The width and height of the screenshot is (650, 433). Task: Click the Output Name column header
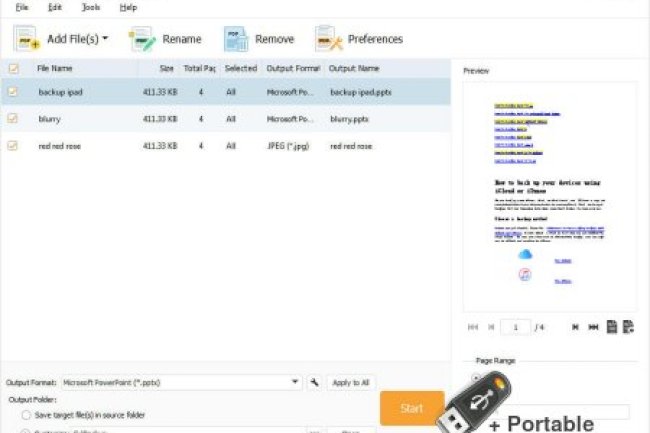(354, 68)
